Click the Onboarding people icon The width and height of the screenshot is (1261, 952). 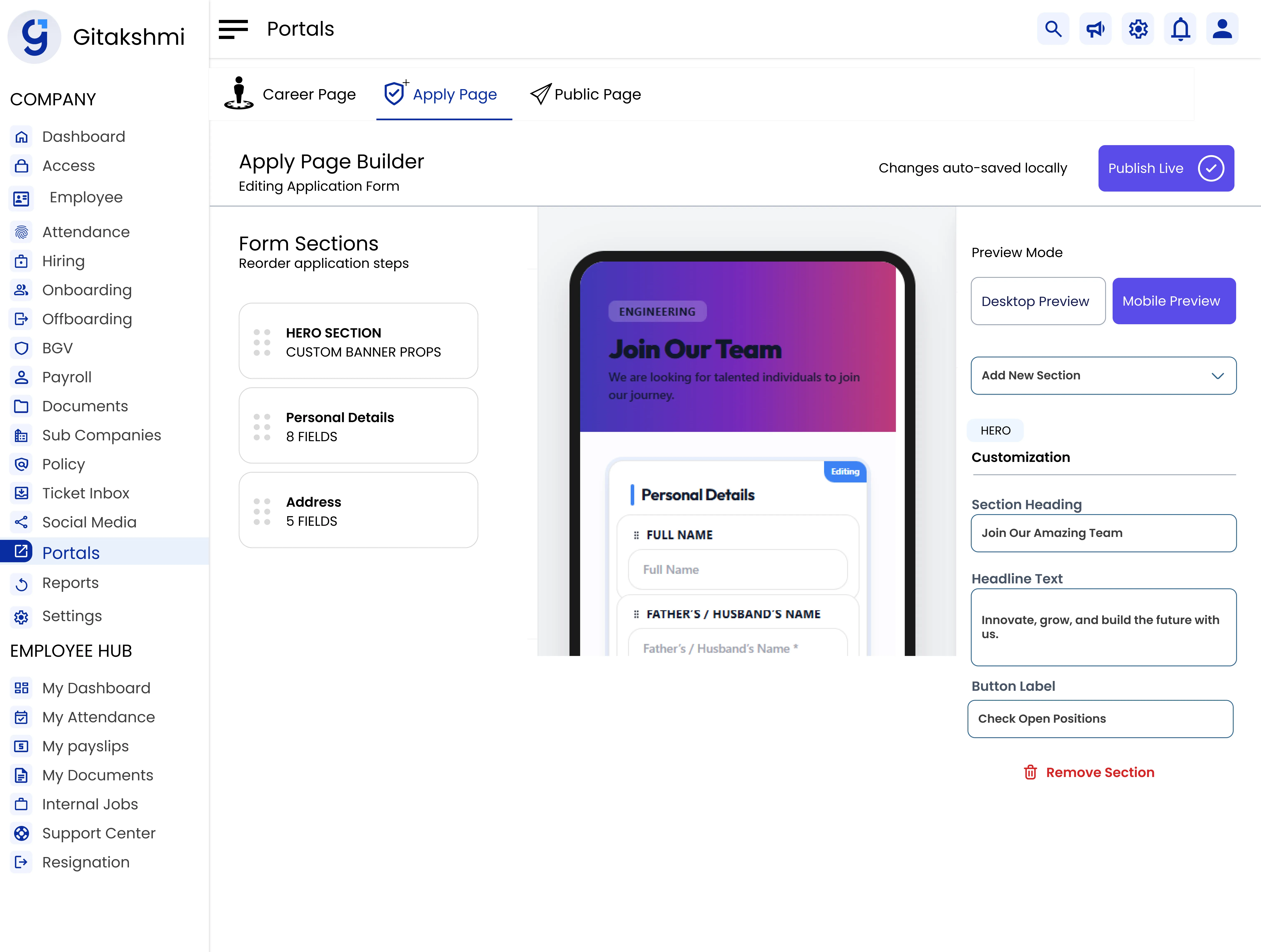[21, 290]
